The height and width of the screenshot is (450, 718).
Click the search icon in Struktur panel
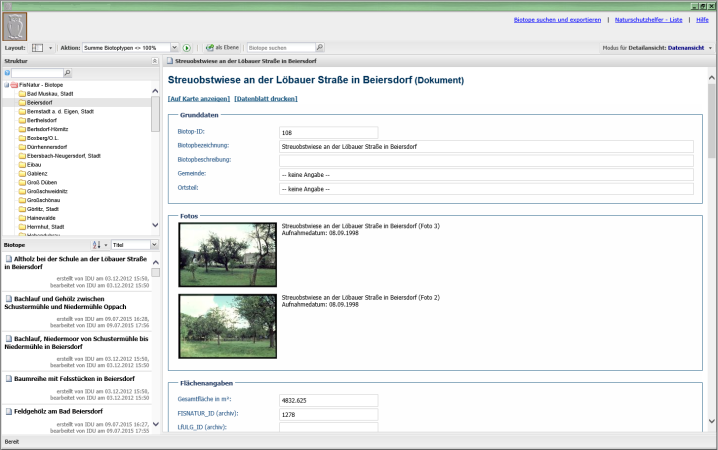[67, 73]
